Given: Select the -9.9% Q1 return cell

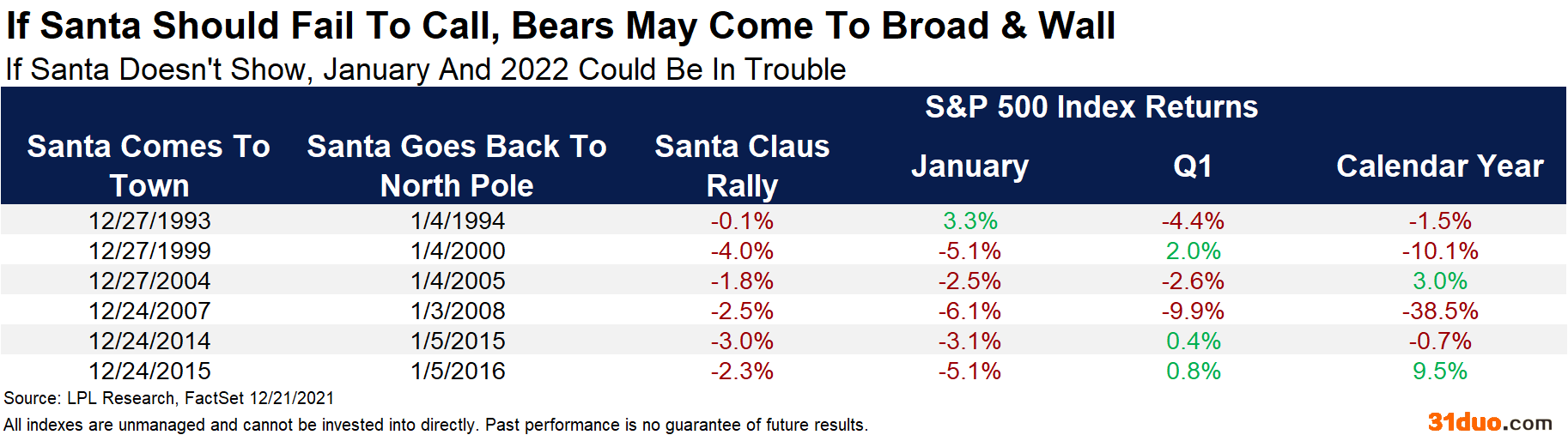Looking at the screenshot, I should 1193,311.
